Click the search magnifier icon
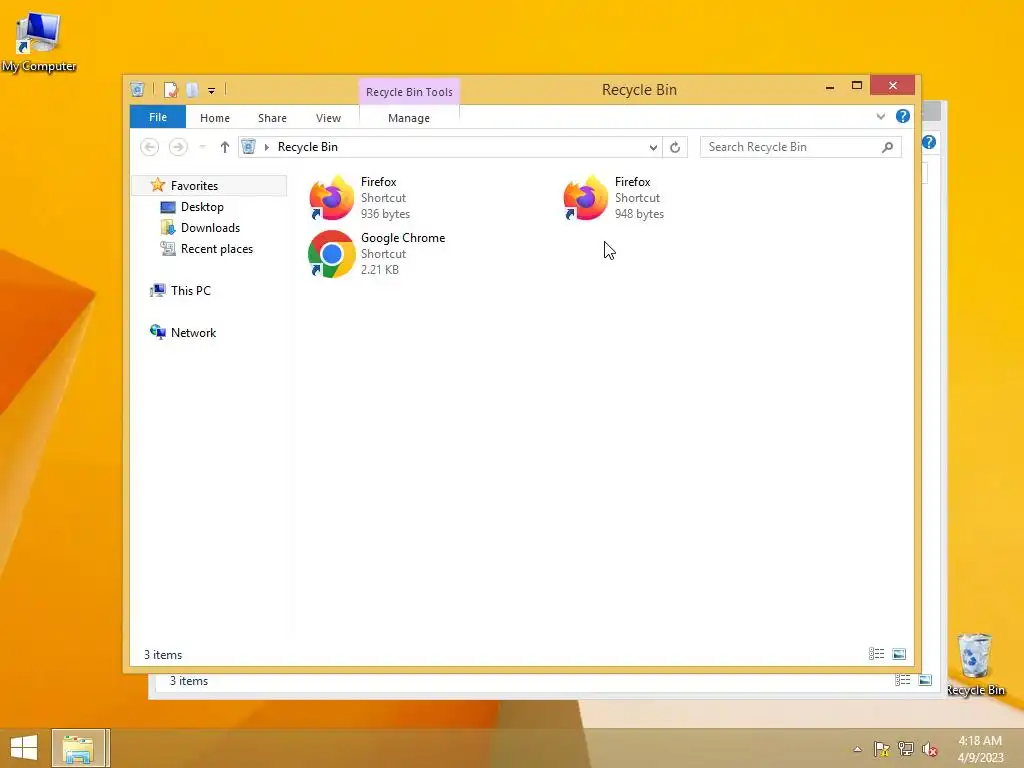This screenshot has height=768, width=1024. [x=887, y=147]
